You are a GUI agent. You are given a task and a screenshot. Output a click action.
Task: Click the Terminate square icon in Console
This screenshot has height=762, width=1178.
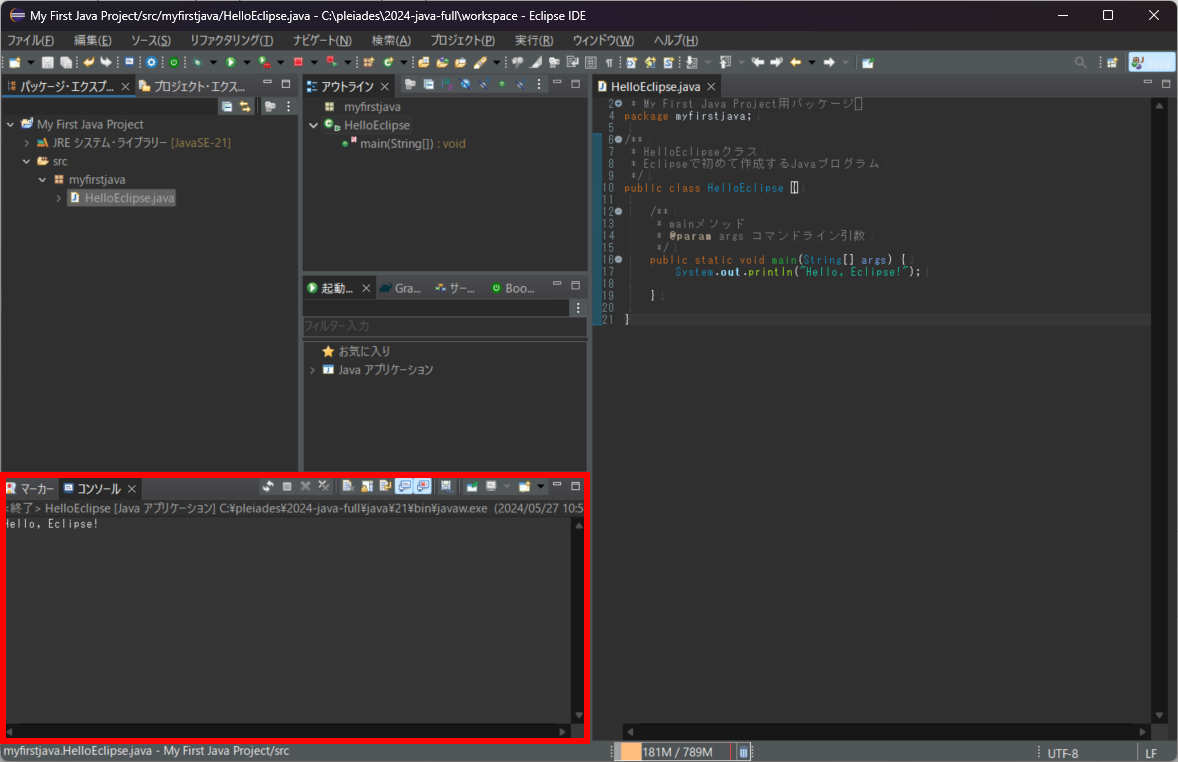tap(287, 486)
